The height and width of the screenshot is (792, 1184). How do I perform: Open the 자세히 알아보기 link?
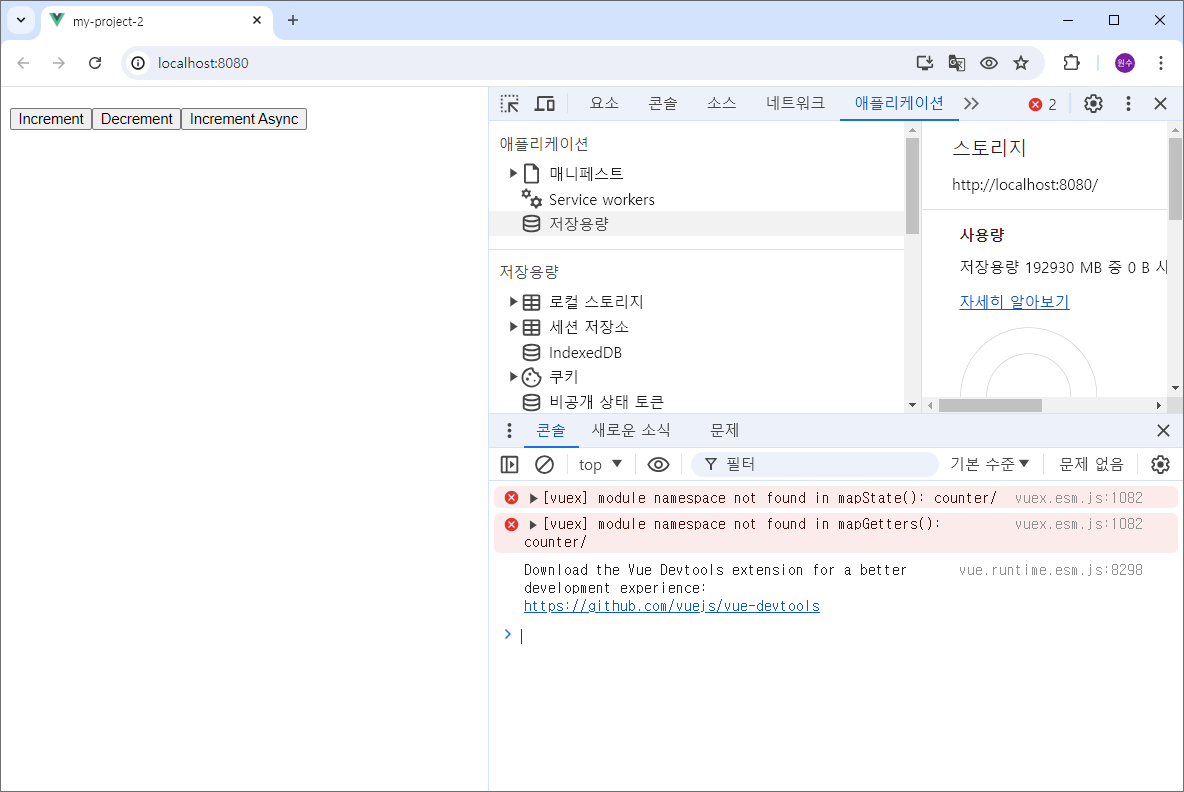[x=1014, y=302]
